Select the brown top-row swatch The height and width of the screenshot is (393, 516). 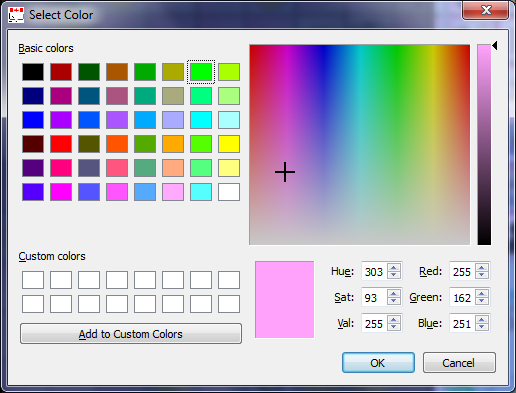[x=117, y=72]
